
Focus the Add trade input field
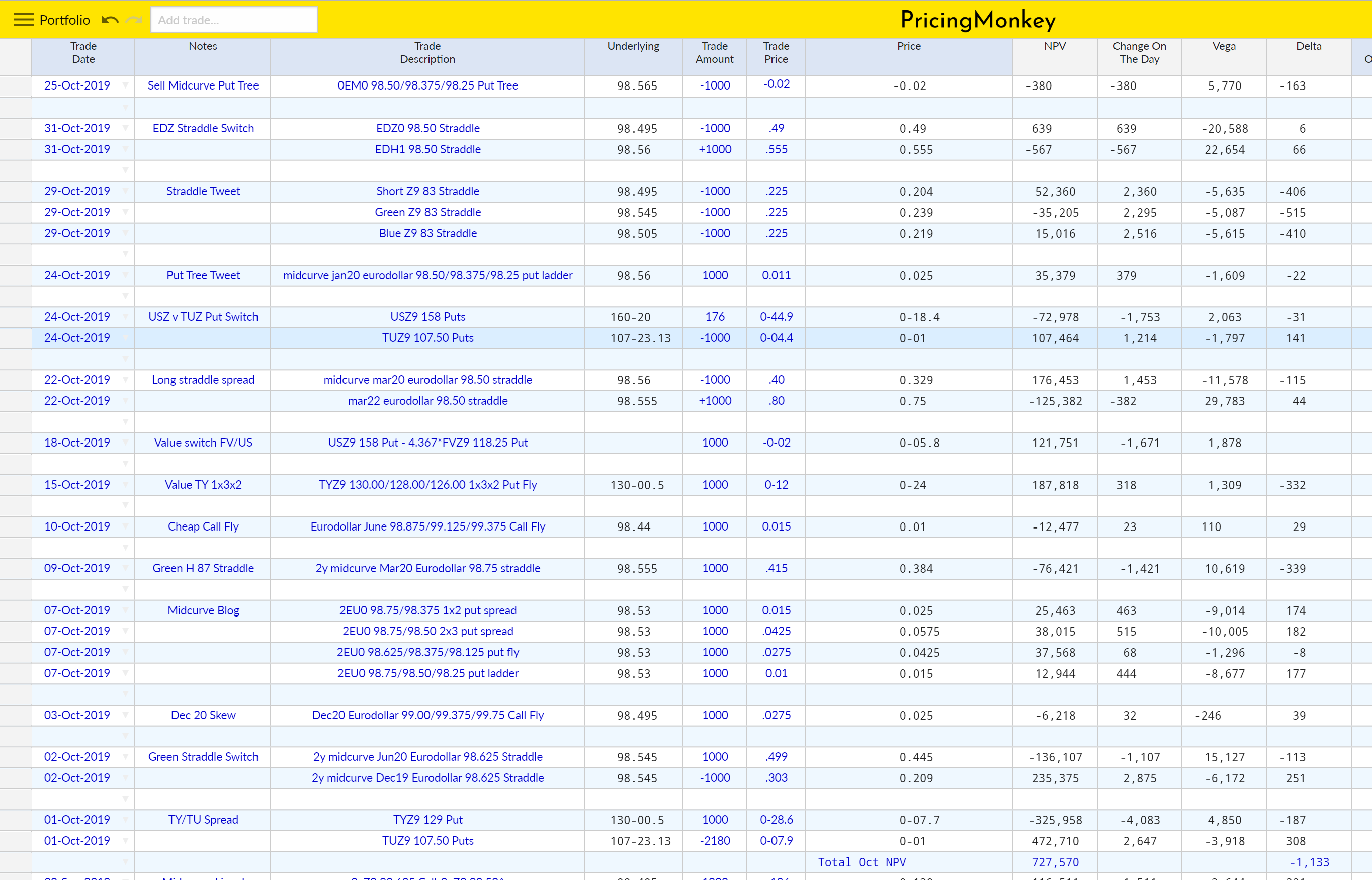click(x=234, y=20)
